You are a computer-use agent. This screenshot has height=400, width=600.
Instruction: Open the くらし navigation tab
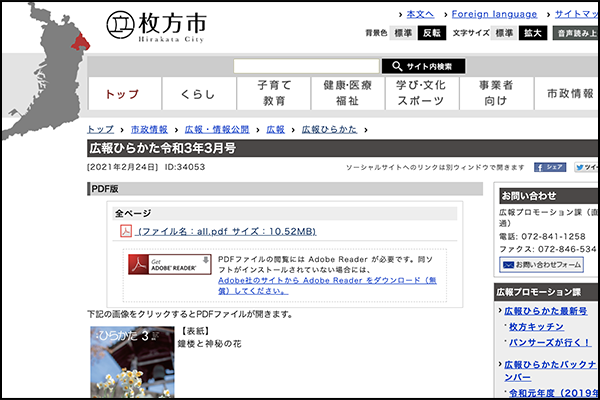point(198,94)
